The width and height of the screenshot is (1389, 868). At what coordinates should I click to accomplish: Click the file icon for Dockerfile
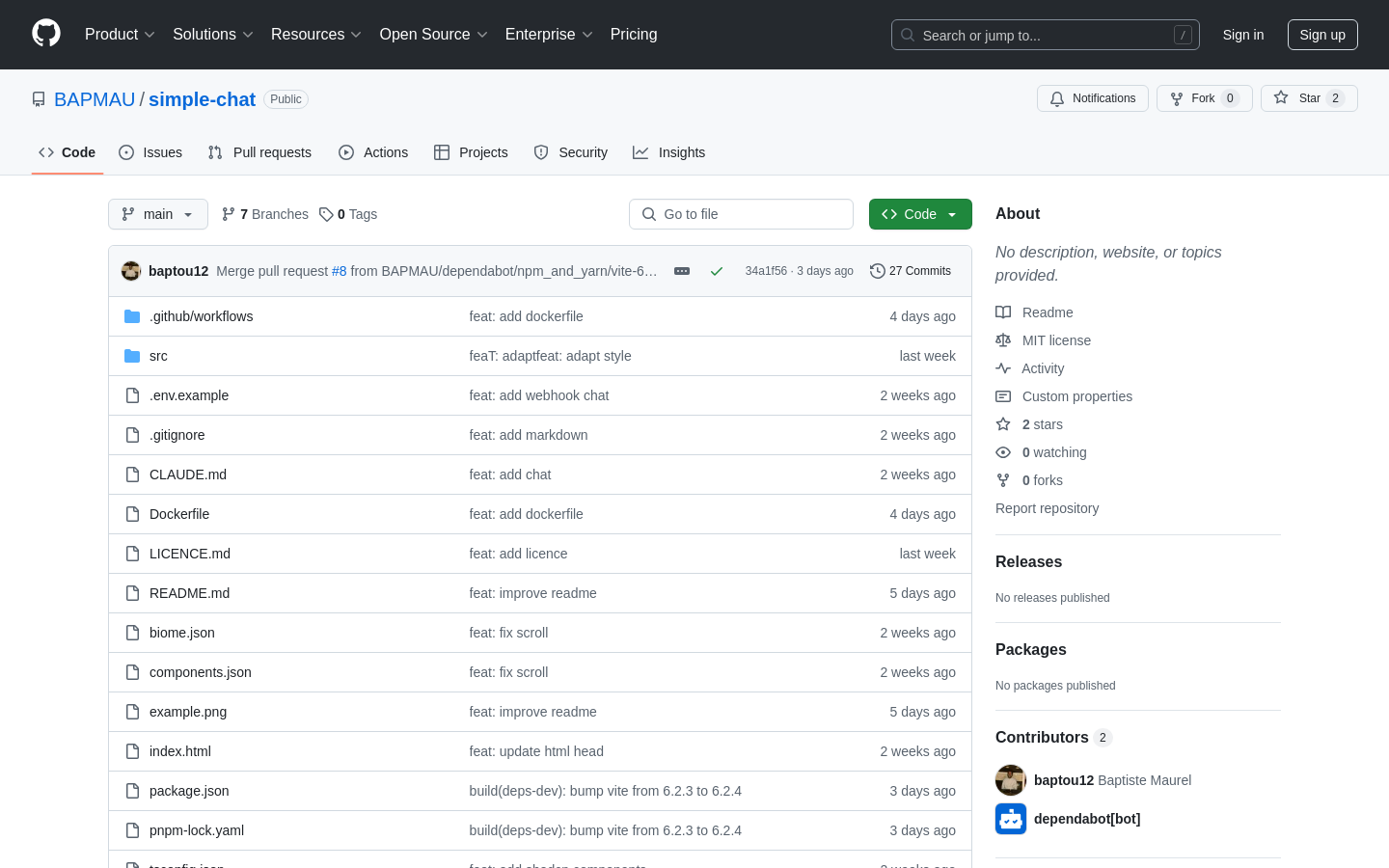click(x=132, y=514)
